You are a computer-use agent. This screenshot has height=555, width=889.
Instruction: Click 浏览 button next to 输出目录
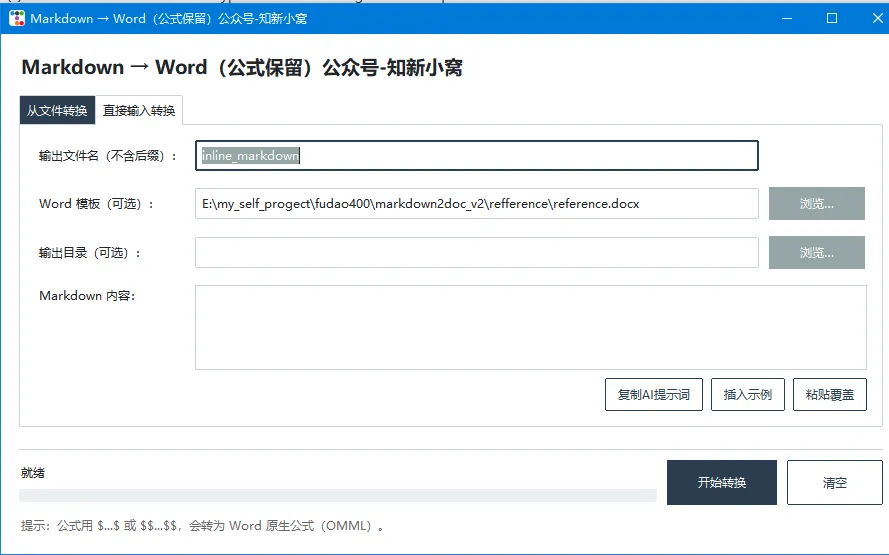click(816, 252)
